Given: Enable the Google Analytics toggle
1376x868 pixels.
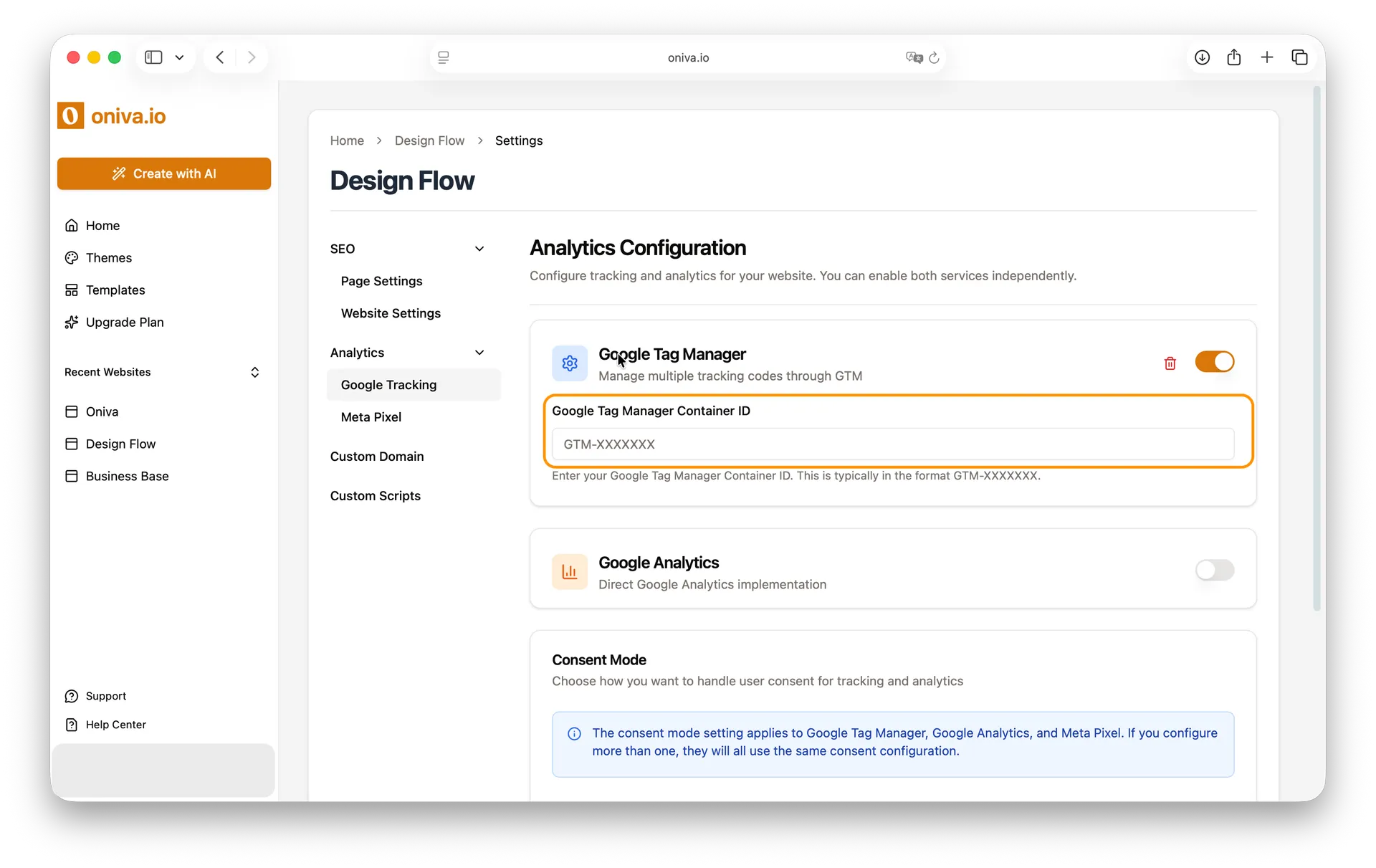Looking at the screenshot, I should (x=1215, y=571).
